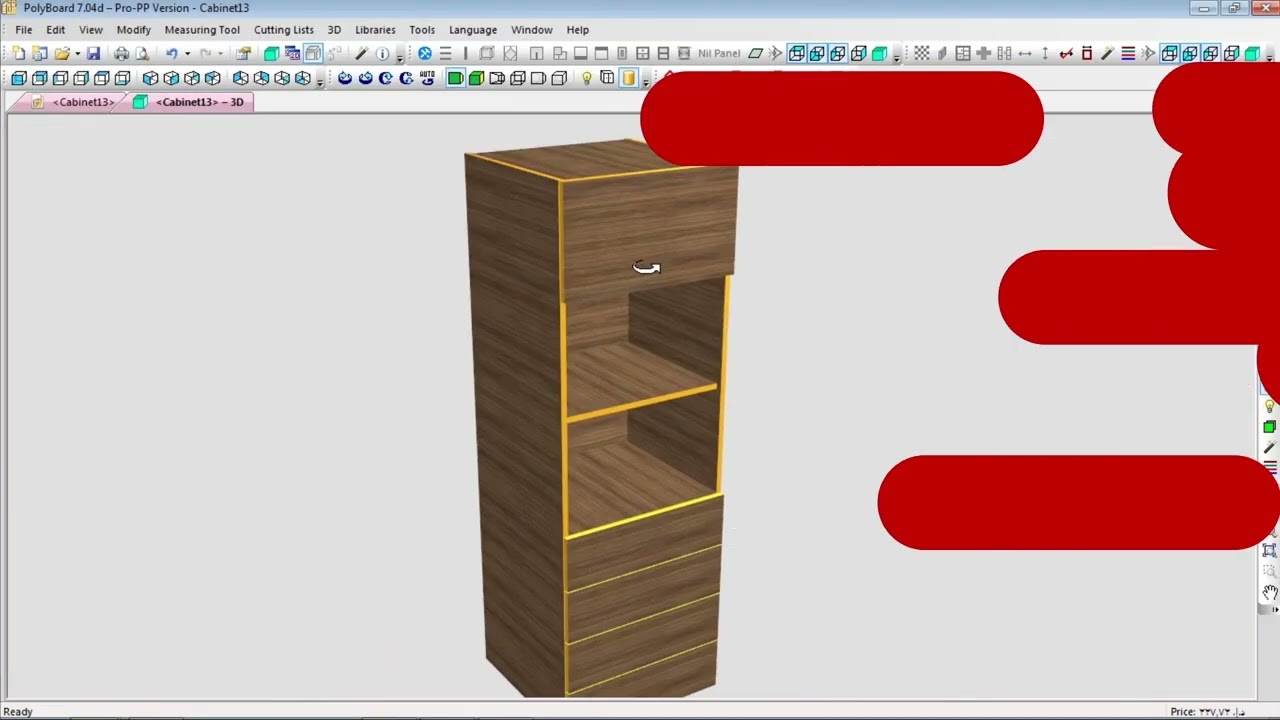Click the Nil Panel toolbar item
The image size is (1280, 720).
[719, 54]
